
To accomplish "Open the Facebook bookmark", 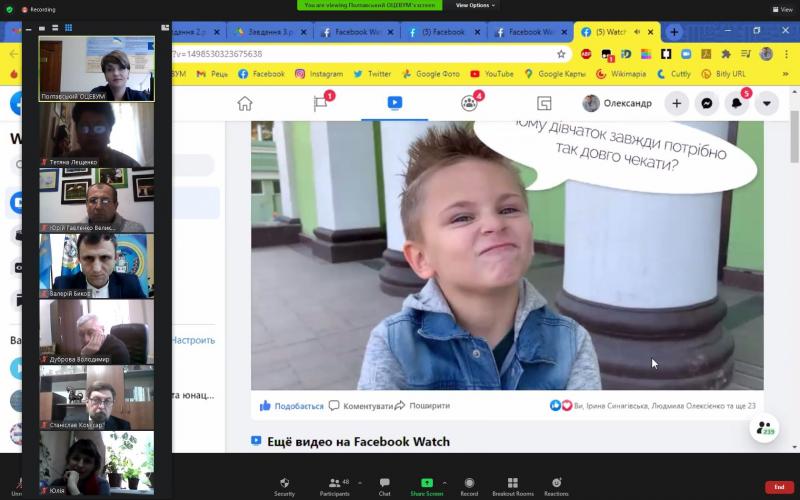I will pos(261,74).
